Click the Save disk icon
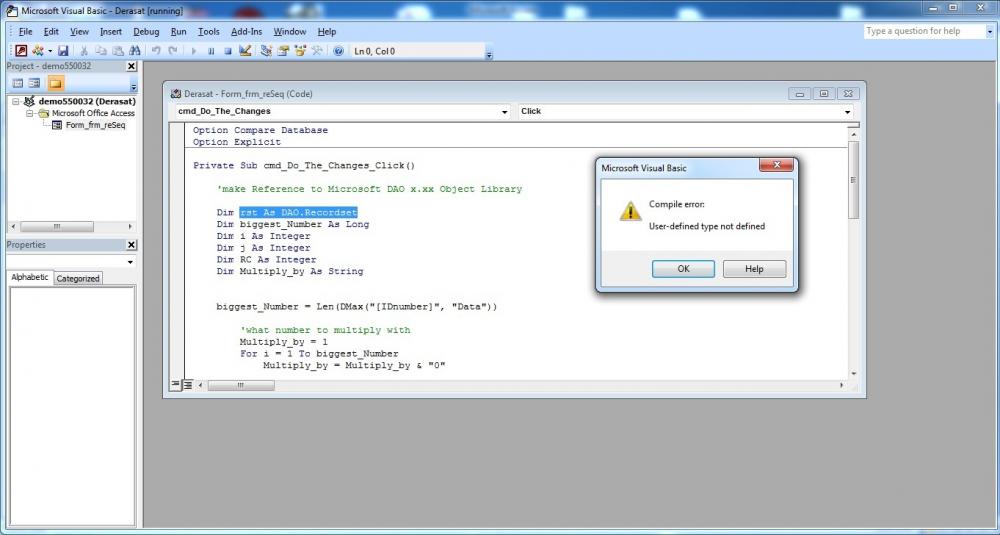Viewport: 1000px width, 535px height. (63, 51)
